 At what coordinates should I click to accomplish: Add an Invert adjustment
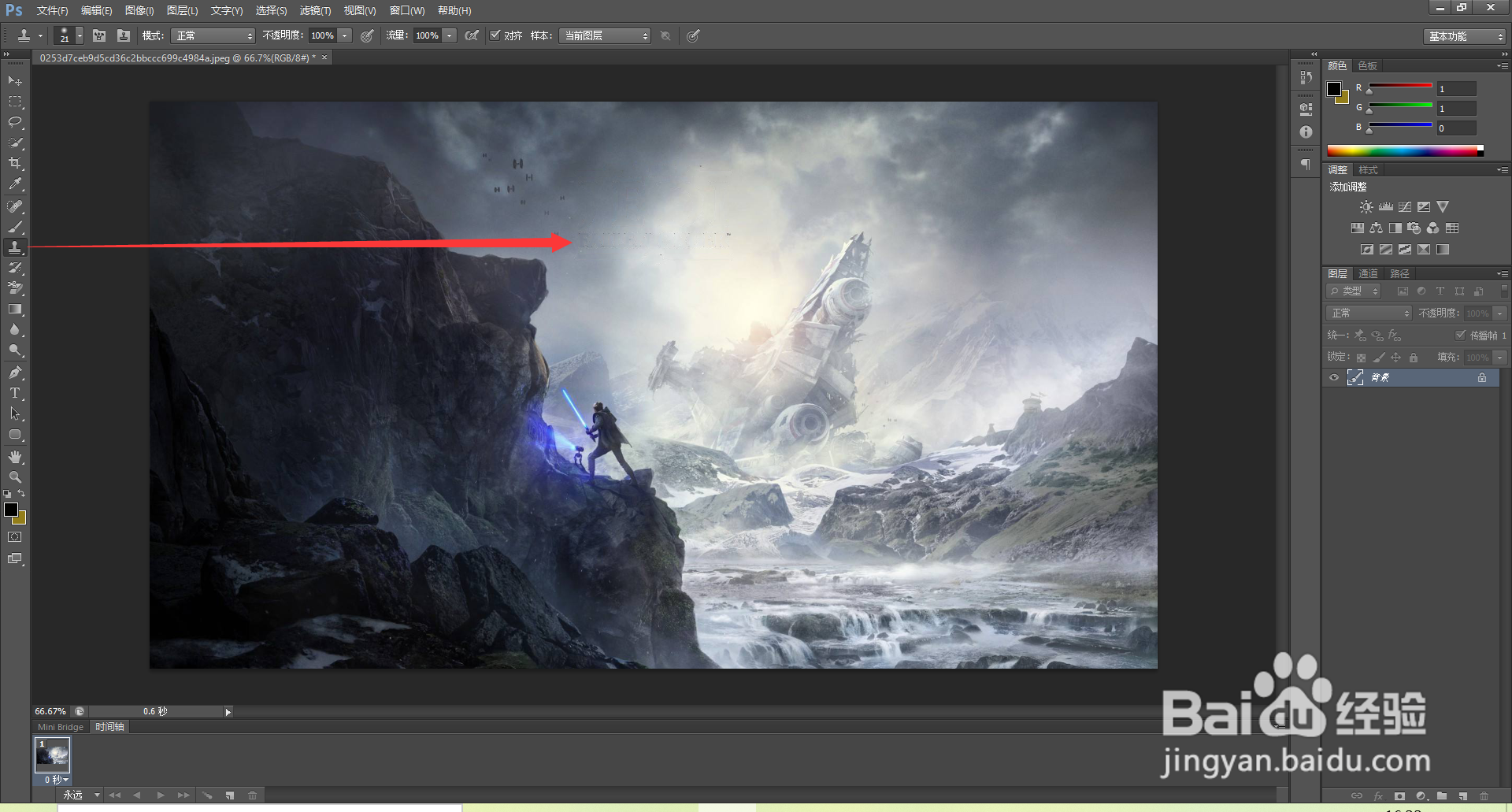tap(1366, 250)
